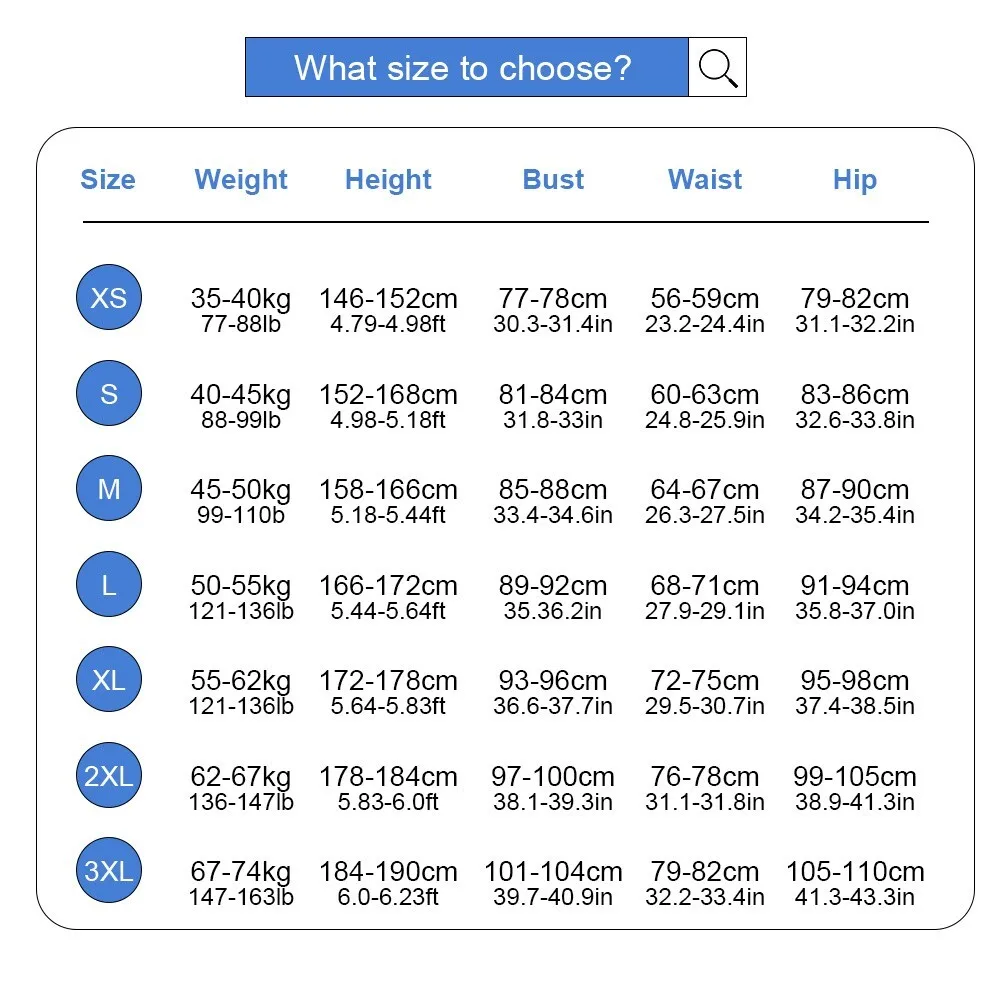Image resolution: width=1000 pixels, height=1000 pixels.
Task: Select the 3XL size circle badge
Action: 109,871
